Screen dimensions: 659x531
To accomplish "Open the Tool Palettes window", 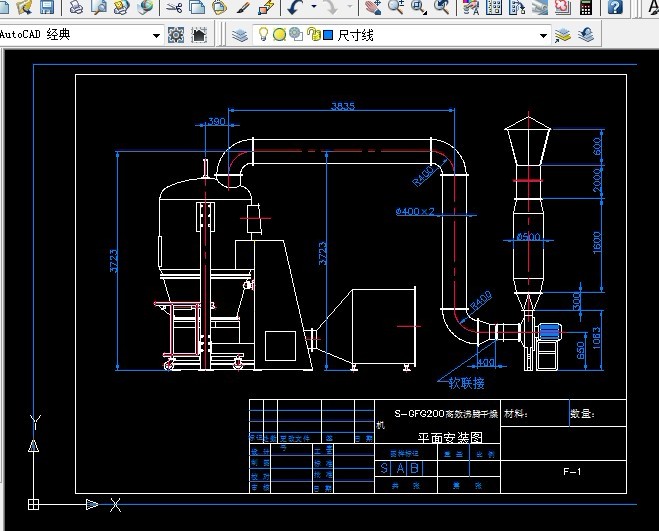I will tap(517, 7).
